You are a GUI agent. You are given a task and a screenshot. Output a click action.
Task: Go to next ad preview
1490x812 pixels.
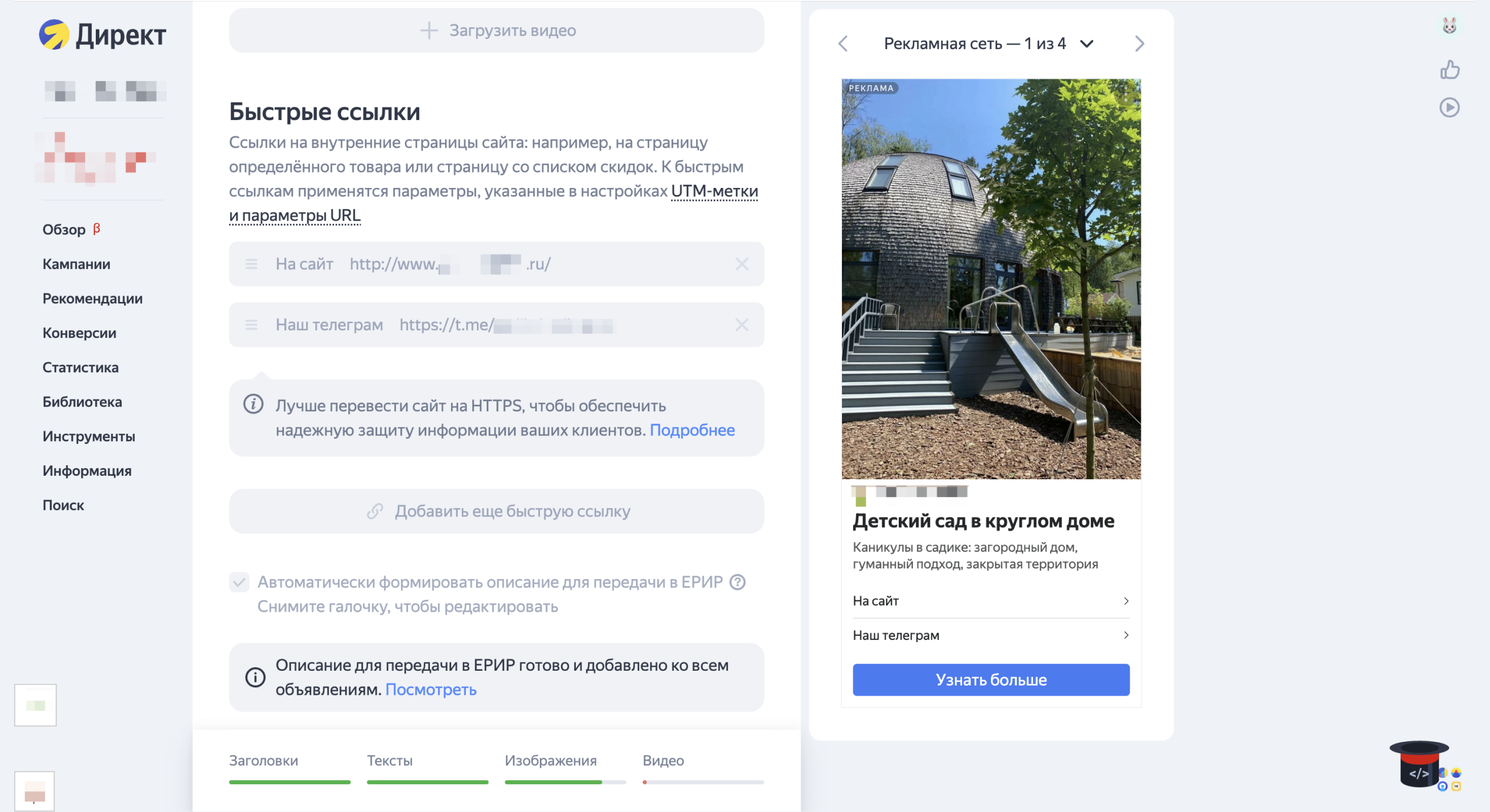click(x=1139, y=44)
